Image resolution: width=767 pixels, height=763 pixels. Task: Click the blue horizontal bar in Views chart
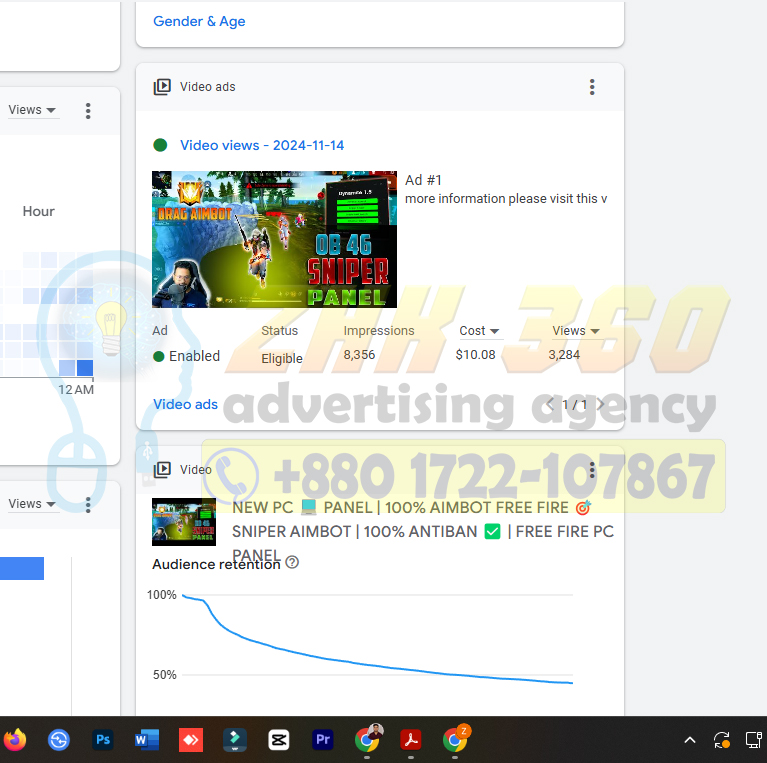click(x=22, y=568)
